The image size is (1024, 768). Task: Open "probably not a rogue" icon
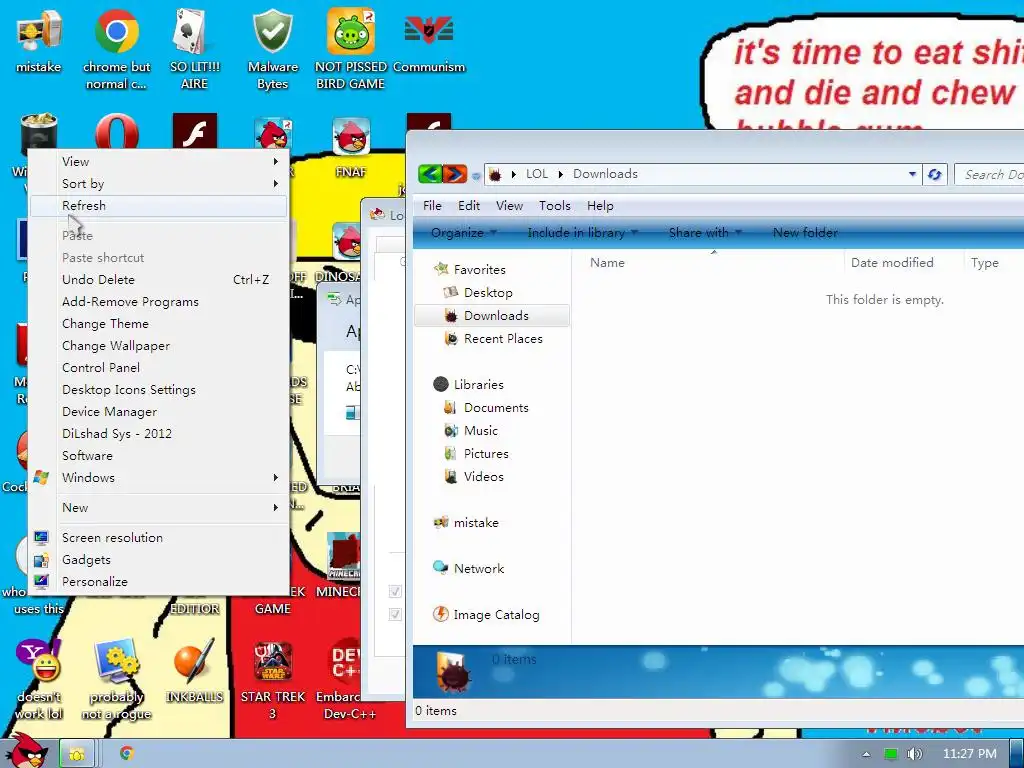point(116,679)
